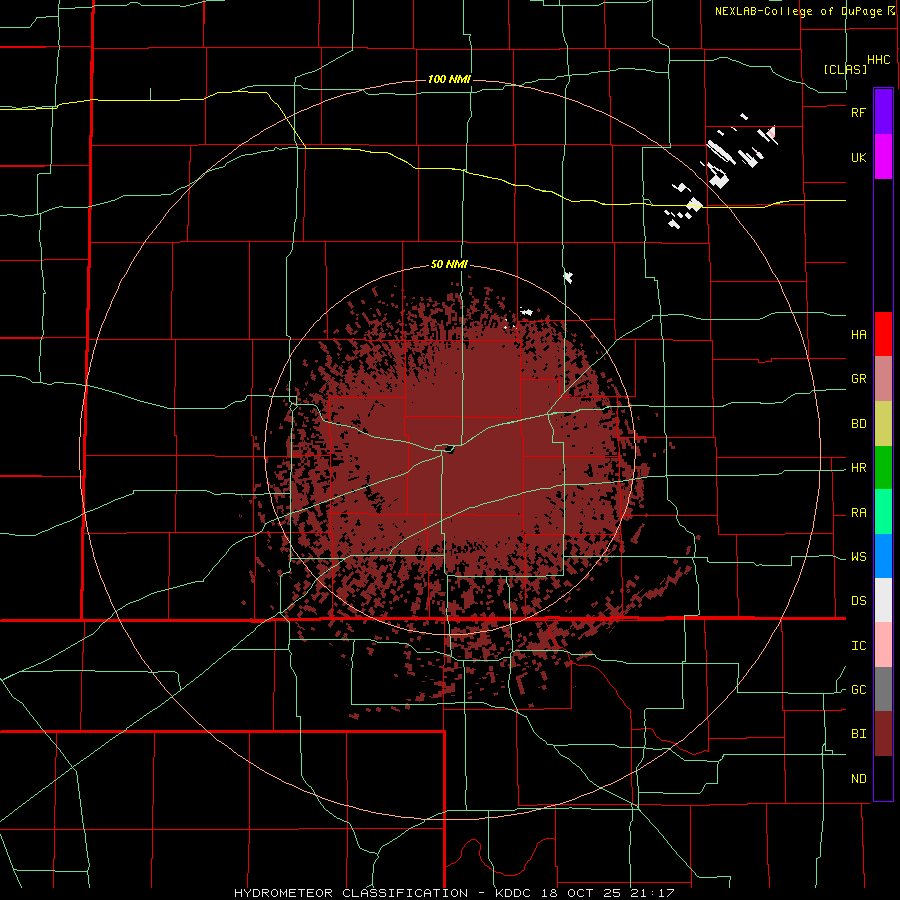Click the "HHC" product label
This screenshot has width=900, height=900.
[x=879, y=60]
